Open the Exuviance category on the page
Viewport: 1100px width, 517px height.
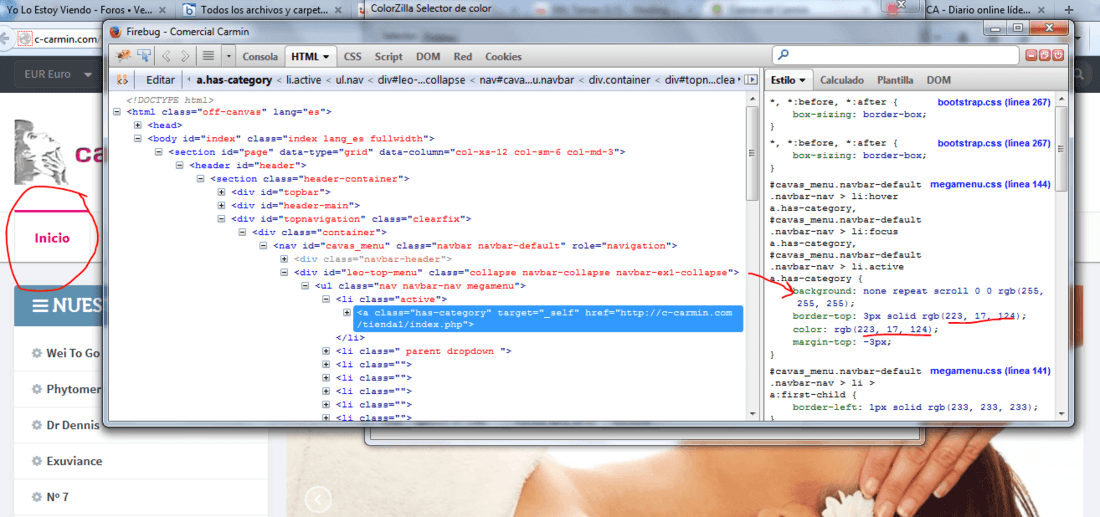point(74,461)
